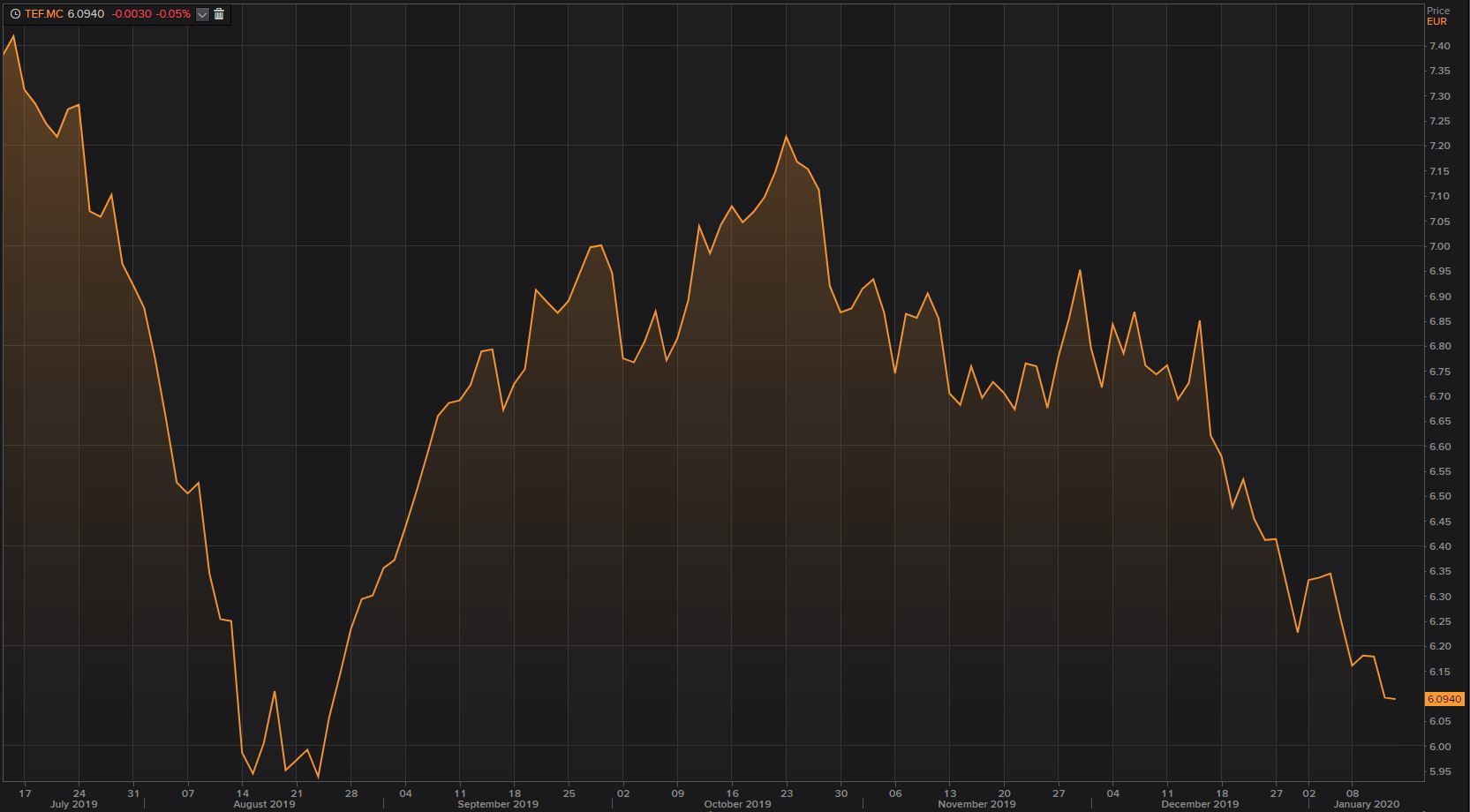Click the January 2020 month label
This screenshot has width=1470, height=812.
1366,804
